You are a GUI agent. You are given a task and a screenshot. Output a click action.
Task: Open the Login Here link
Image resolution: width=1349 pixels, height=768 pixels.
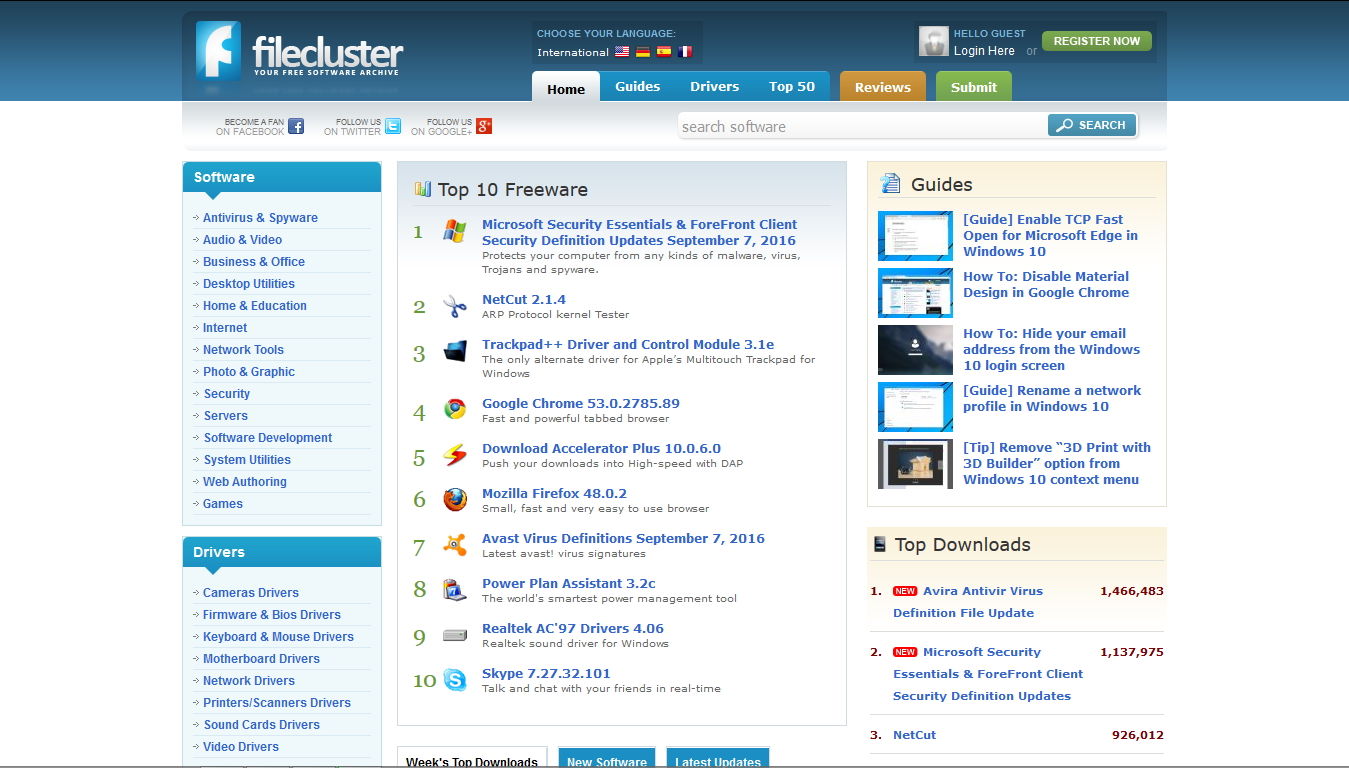tap(986, 51)
